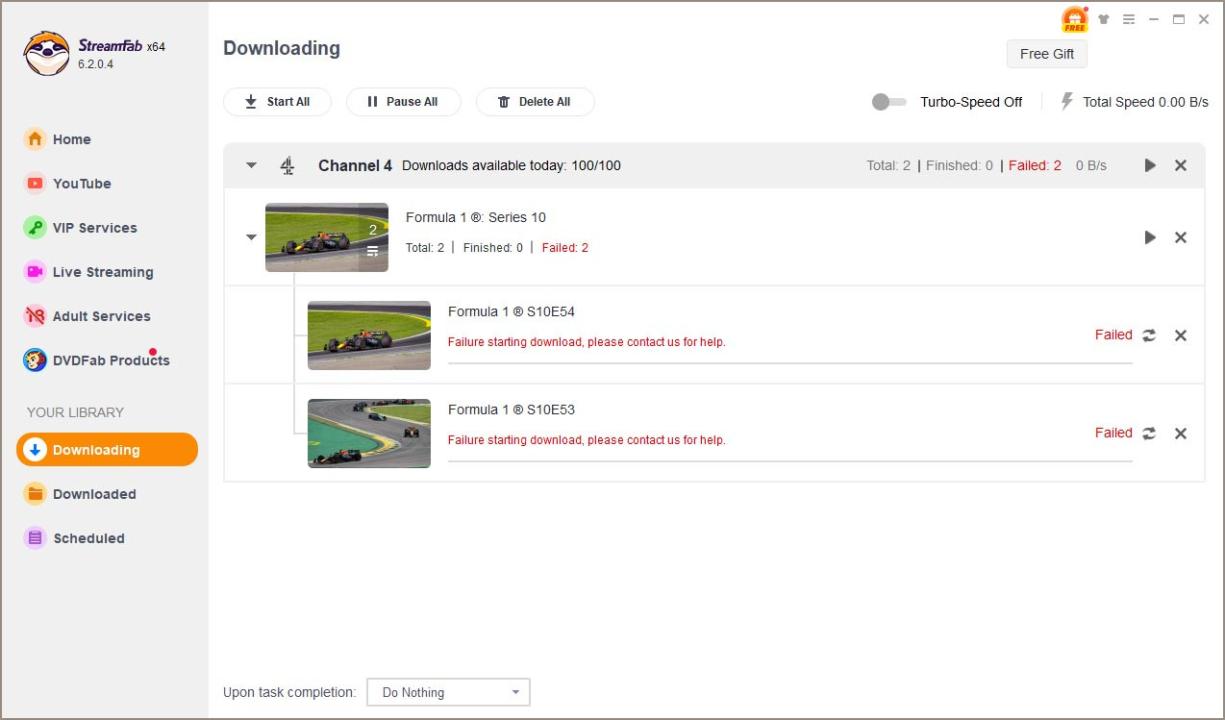
Task: Maximize the StreamFab window
Action: [x=1179, y=19]
